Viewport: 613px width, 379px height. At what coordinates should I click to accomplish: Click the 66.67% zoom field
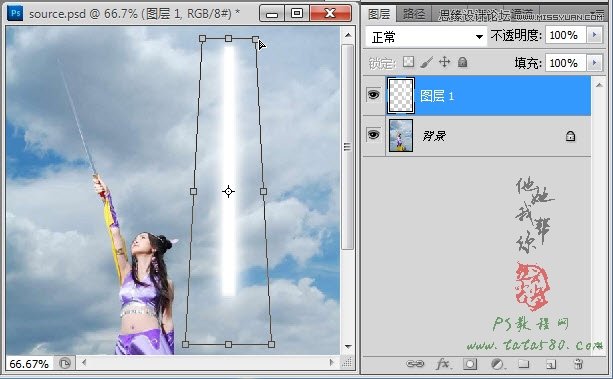(29, 364)
